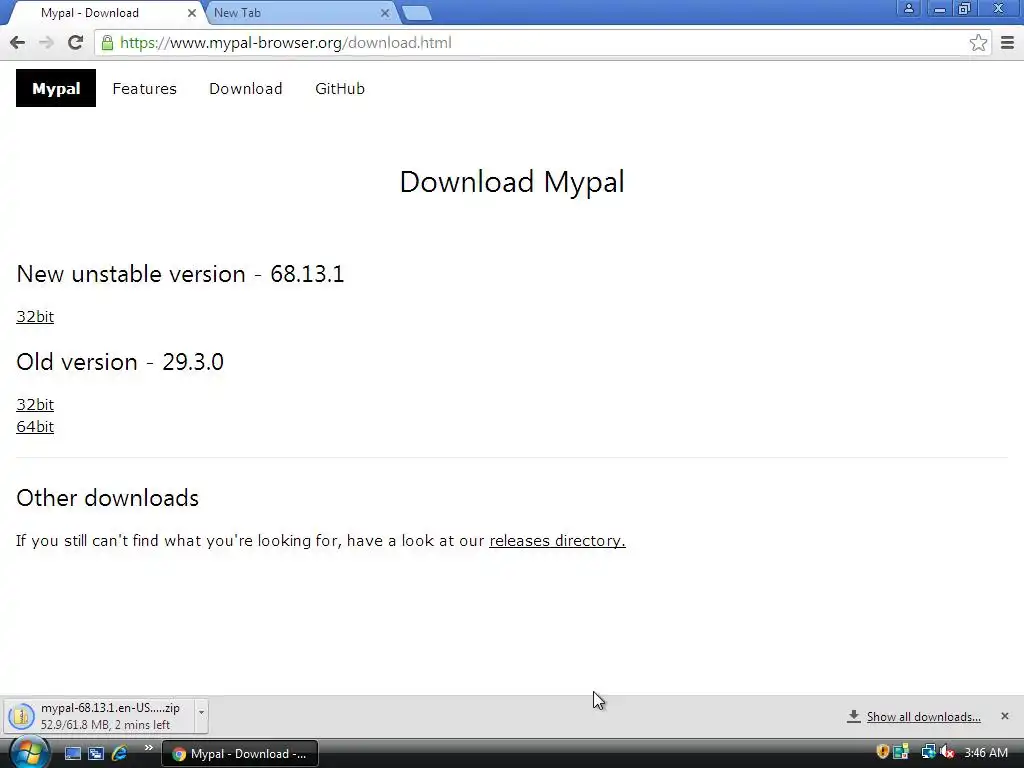
Task: Reload the Mypal download page
Action: pyautogui.click(x=75, y=42)
